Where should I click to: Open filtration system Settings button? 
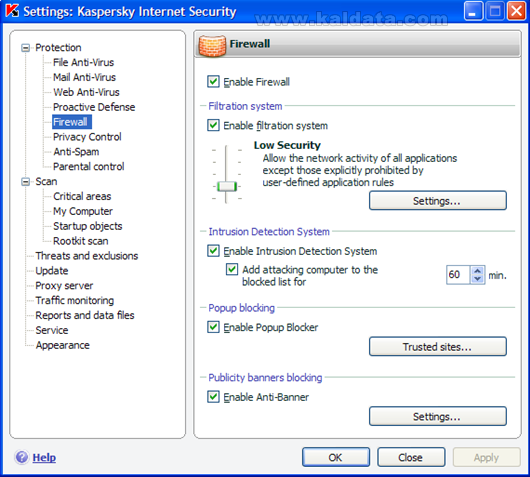[438, 201]
